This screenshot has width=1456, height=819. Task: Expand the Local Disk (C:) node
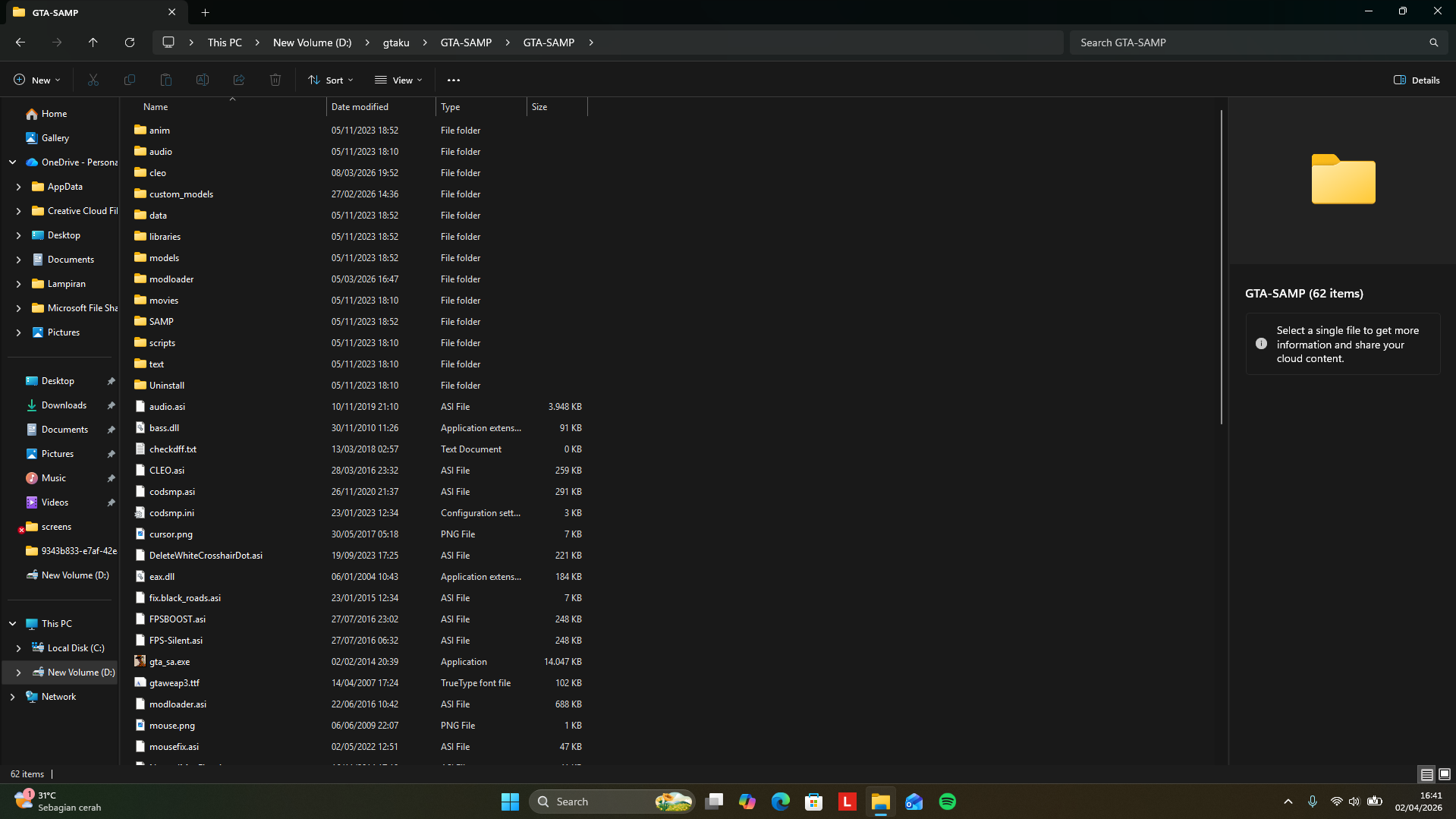pos(19,648)
